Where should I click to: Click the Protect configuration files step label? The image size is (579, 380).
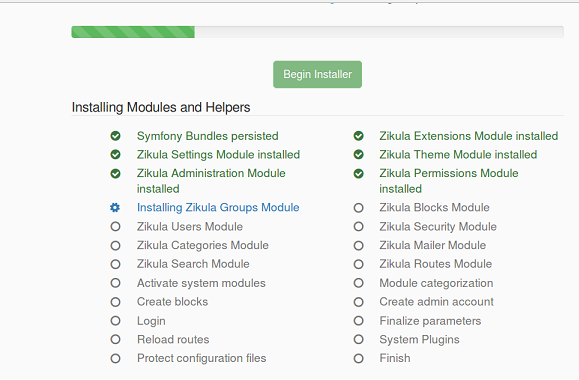click(201, 358)
